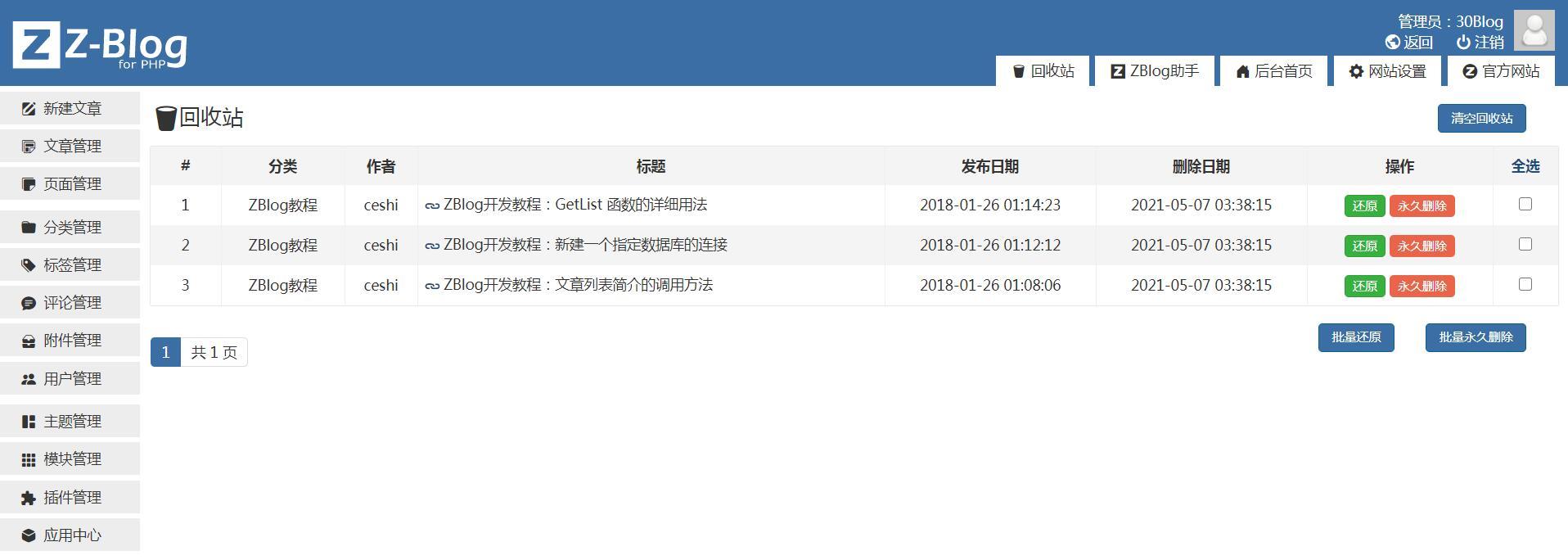This screenshot has width=1568, height=560.
Task: Restore row 1 with the green 还原 button
Action: click(1364, 206)
